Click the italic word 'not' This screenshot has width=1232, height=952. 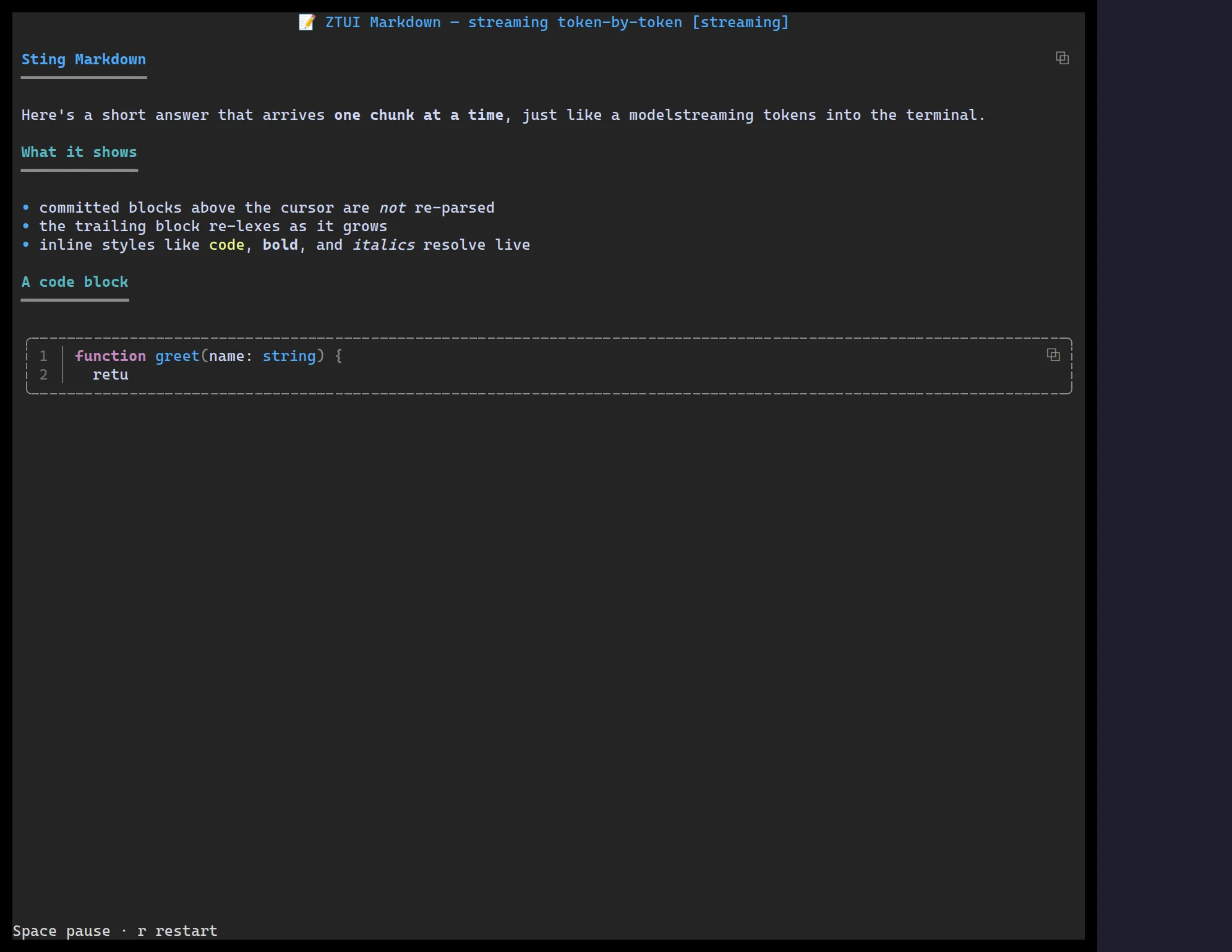392,208
